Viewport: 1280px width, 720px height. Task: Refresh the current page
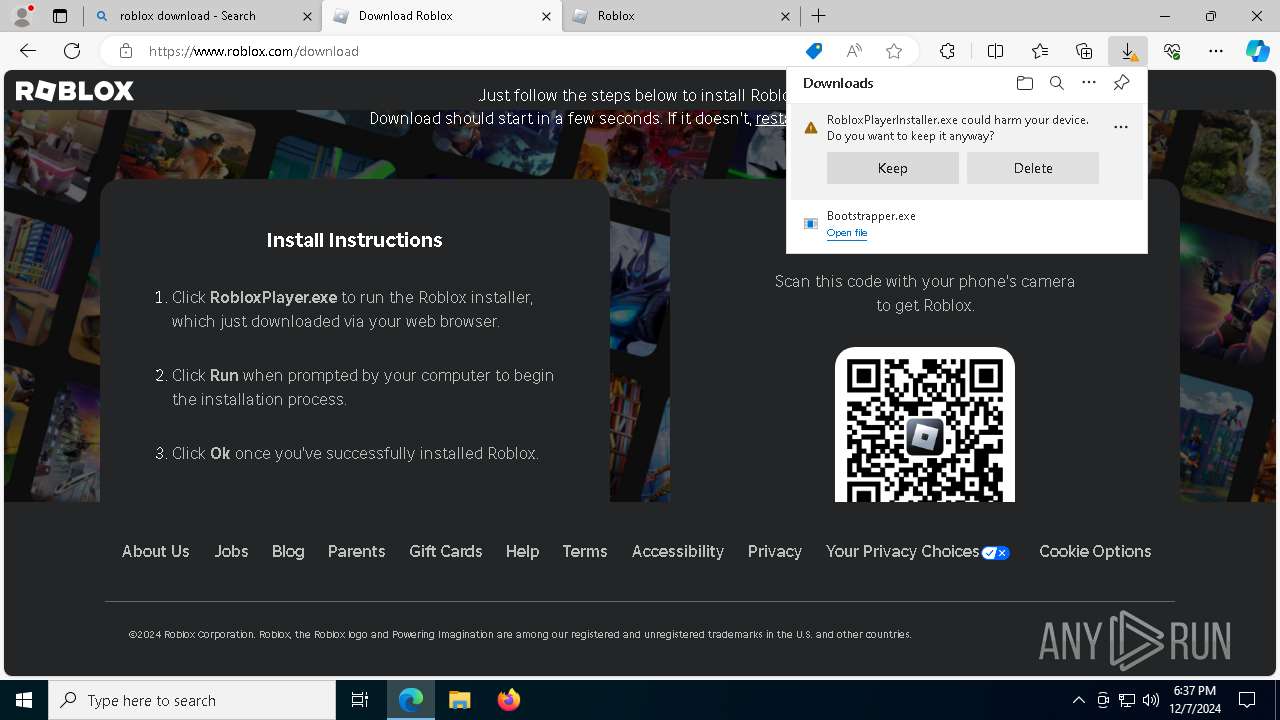[x=72, y=51]
